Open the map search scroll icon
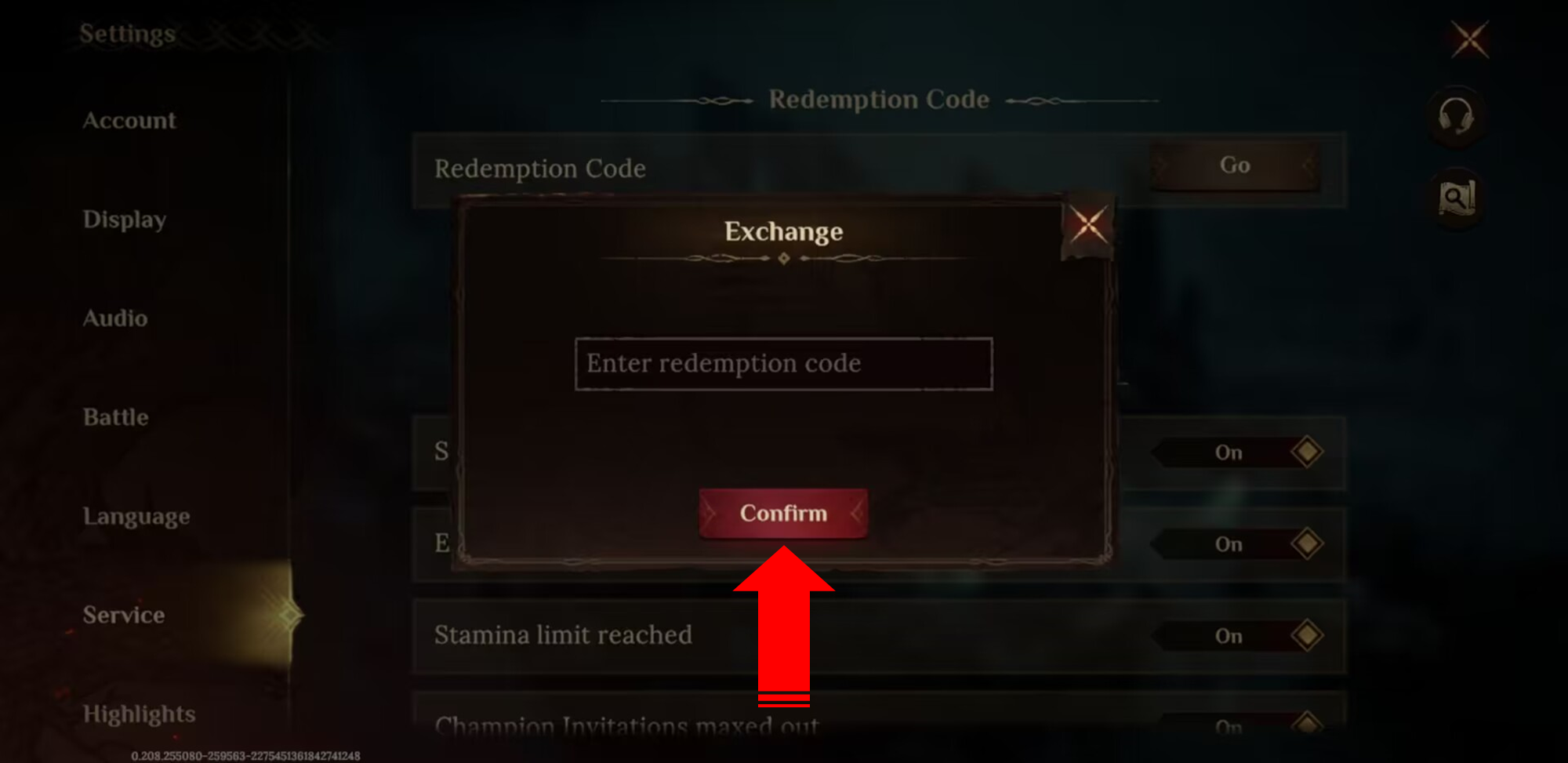Image resolution: width=1568 pixels, height=763 pixels. coord(1456,198)
